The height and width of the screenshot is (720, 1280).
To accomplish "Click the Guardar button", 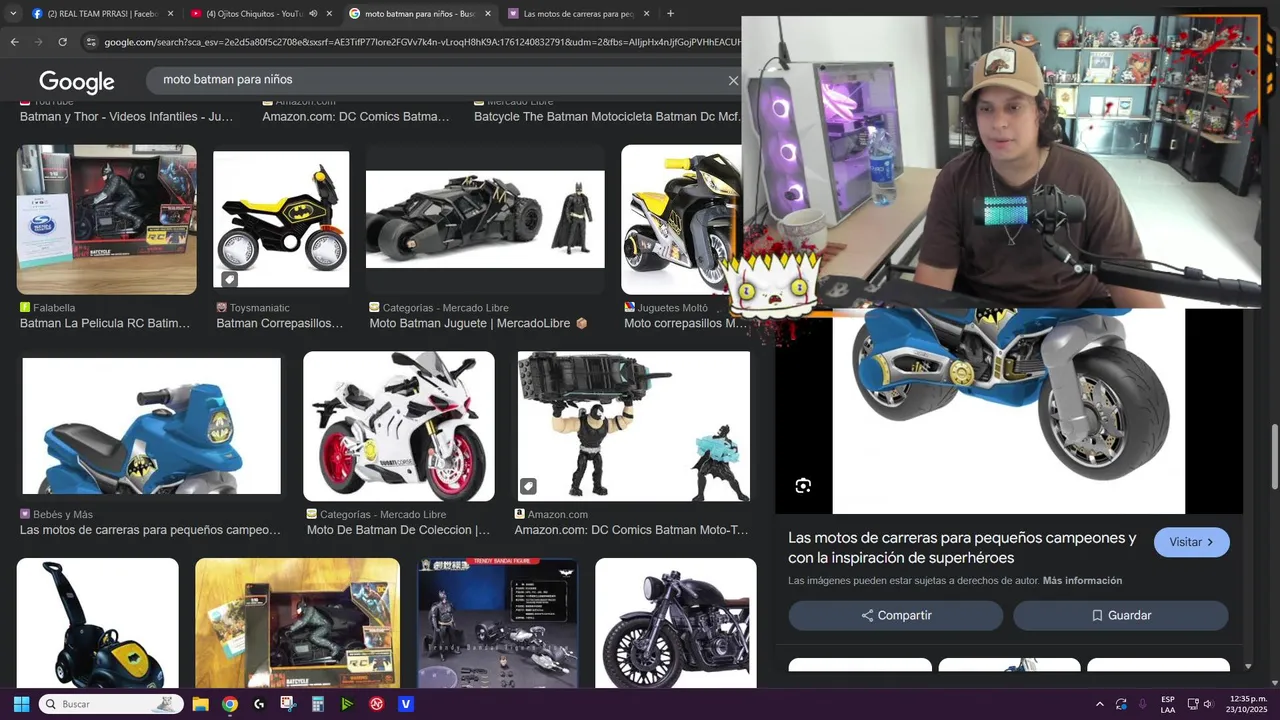I will coord(1121,616).
